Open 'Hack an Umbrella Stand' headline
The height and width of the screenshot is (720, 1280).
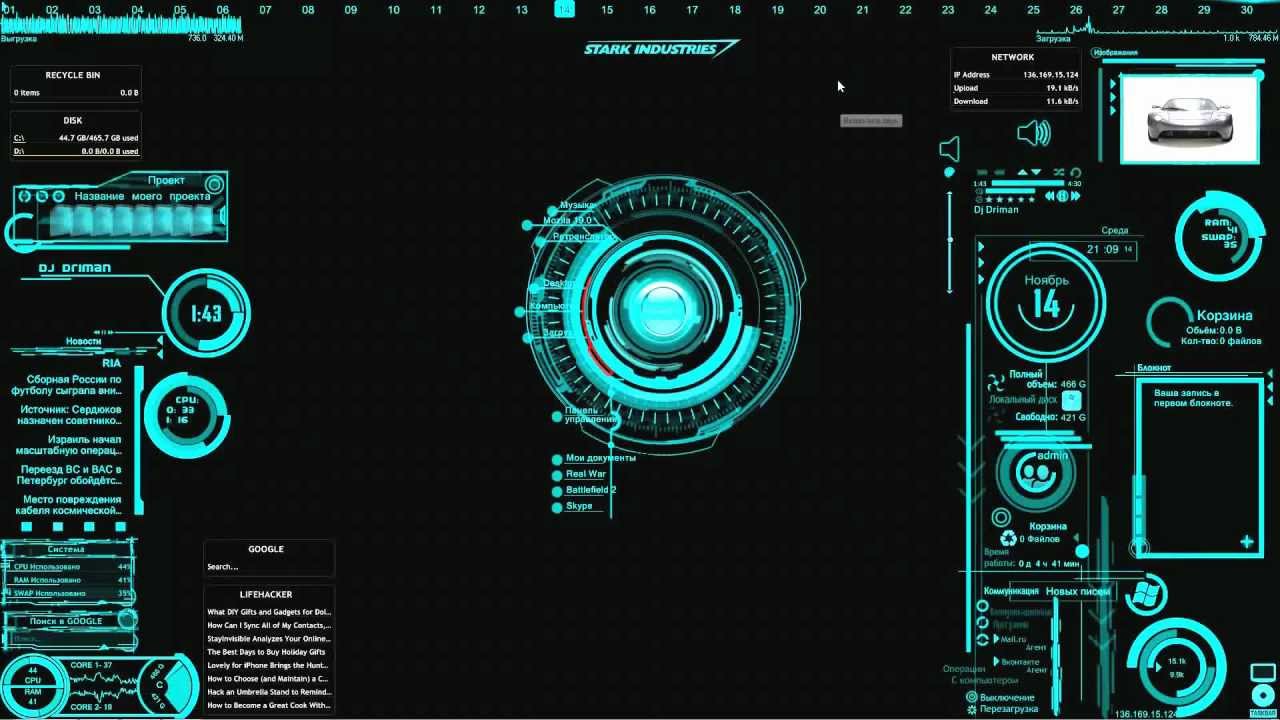tap(269, 692)
